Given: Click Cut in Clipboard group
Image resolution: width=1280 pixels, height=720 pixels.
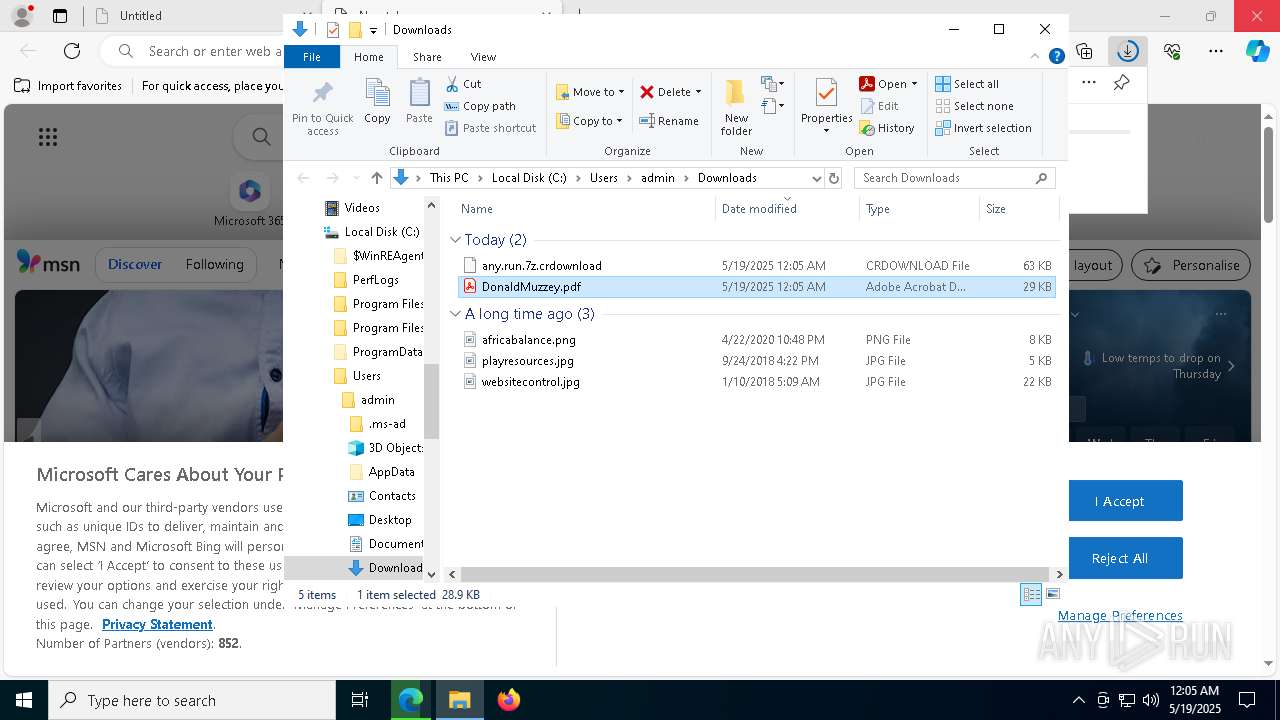Looking at the screenshot, I should coord(463,84).
